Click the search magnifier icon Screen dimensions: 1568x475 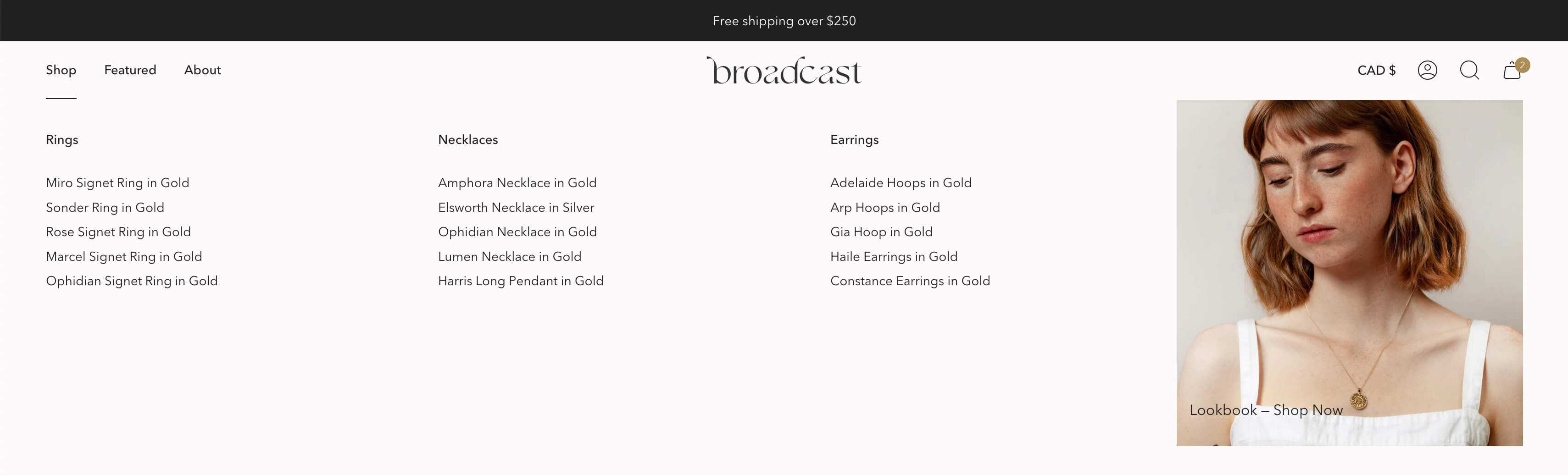coord(1469,71)
